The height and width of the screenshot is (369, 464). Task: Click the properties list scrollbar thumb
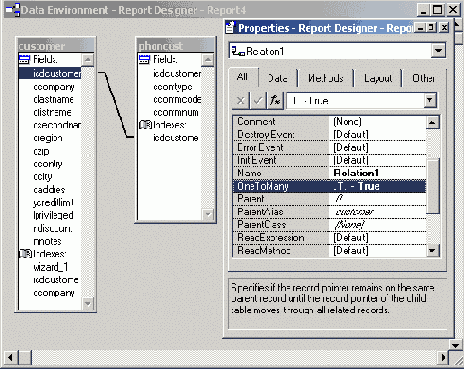433,186
